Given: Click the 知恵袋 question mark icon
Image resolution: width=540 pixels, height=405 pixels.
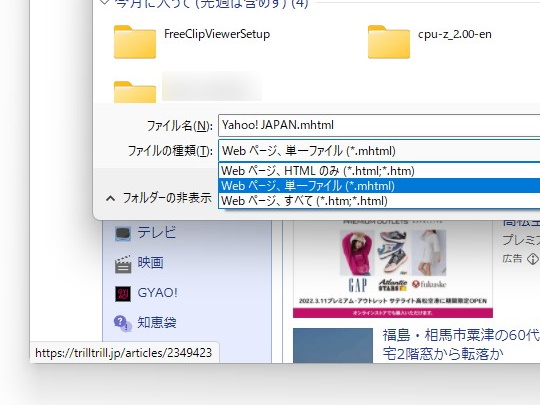Looking at the screenshot, I should coord(123,323).
